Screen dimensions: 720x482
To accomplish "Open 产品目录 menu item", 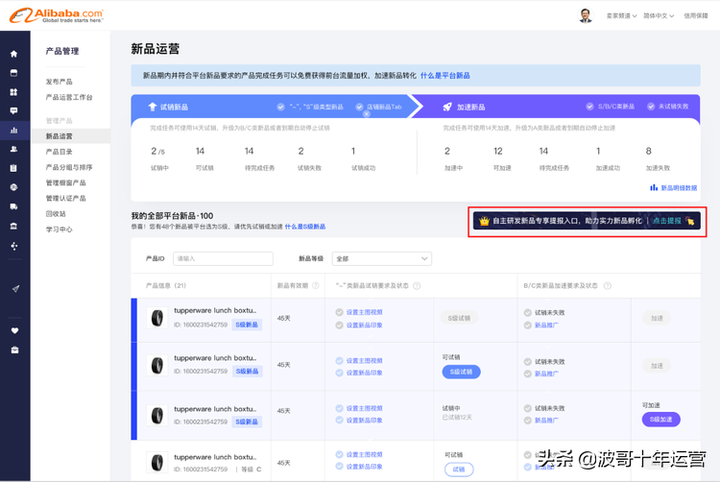I will 59,151.
